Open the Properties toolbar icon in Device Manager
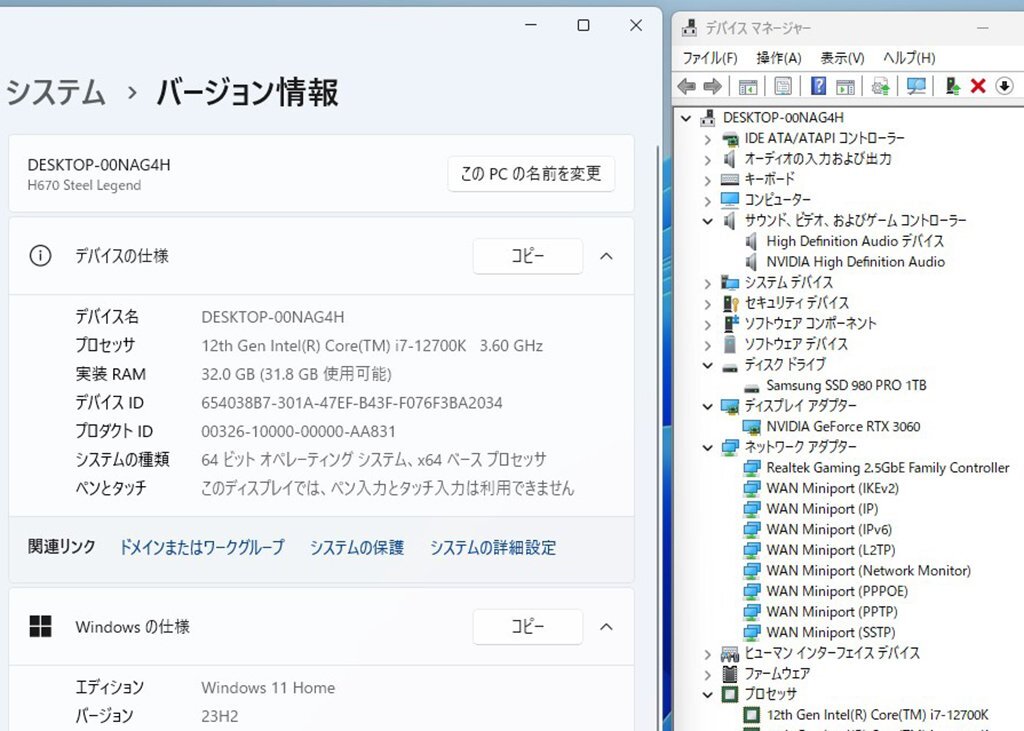 click(783, 86)
